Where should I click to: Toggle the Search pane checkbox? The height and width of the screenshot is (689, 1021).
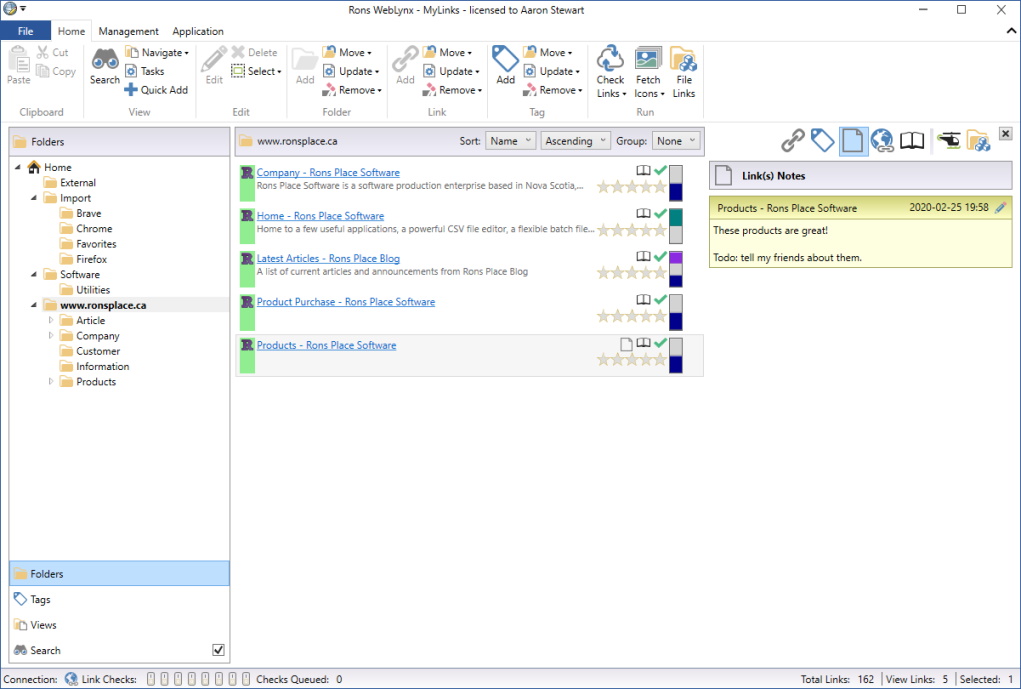tap(218, 650)
